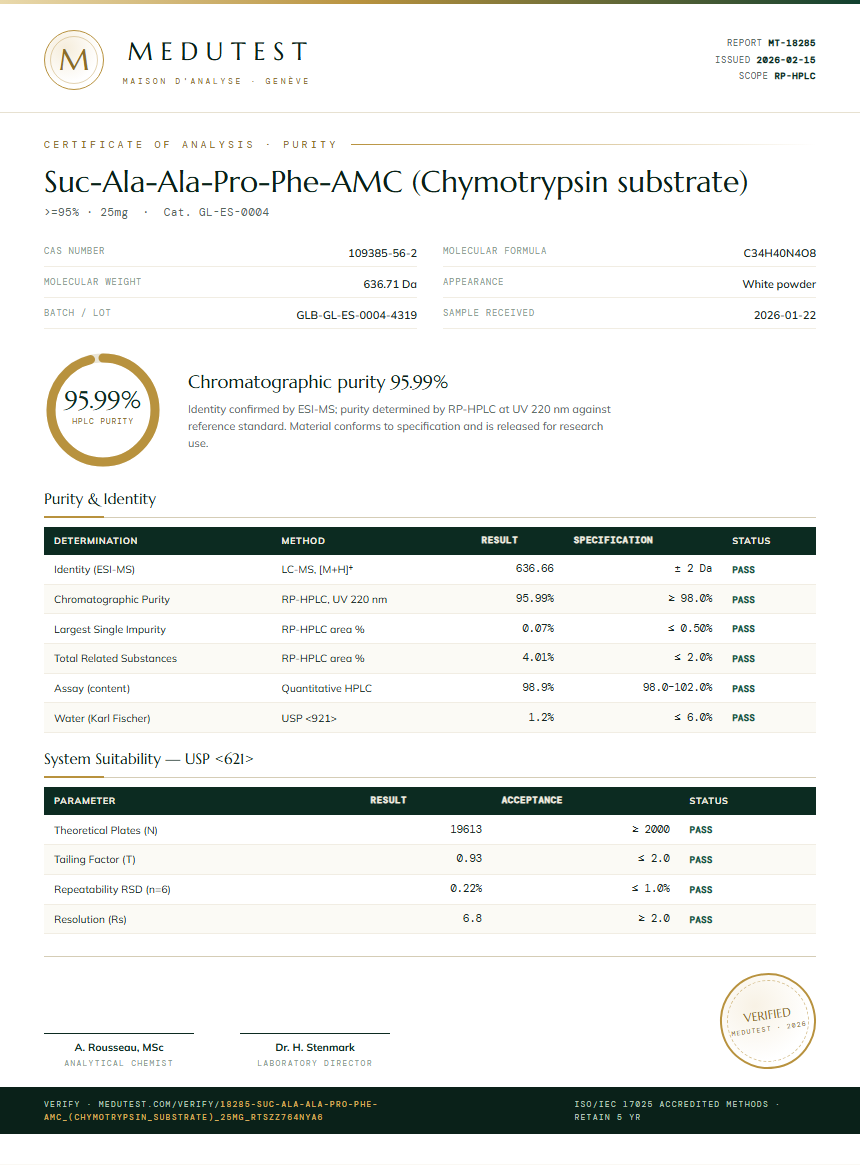860x1165 pixels.
Task: Select Theoretical Plates (N) row label
Action: [x=106, y=831]
